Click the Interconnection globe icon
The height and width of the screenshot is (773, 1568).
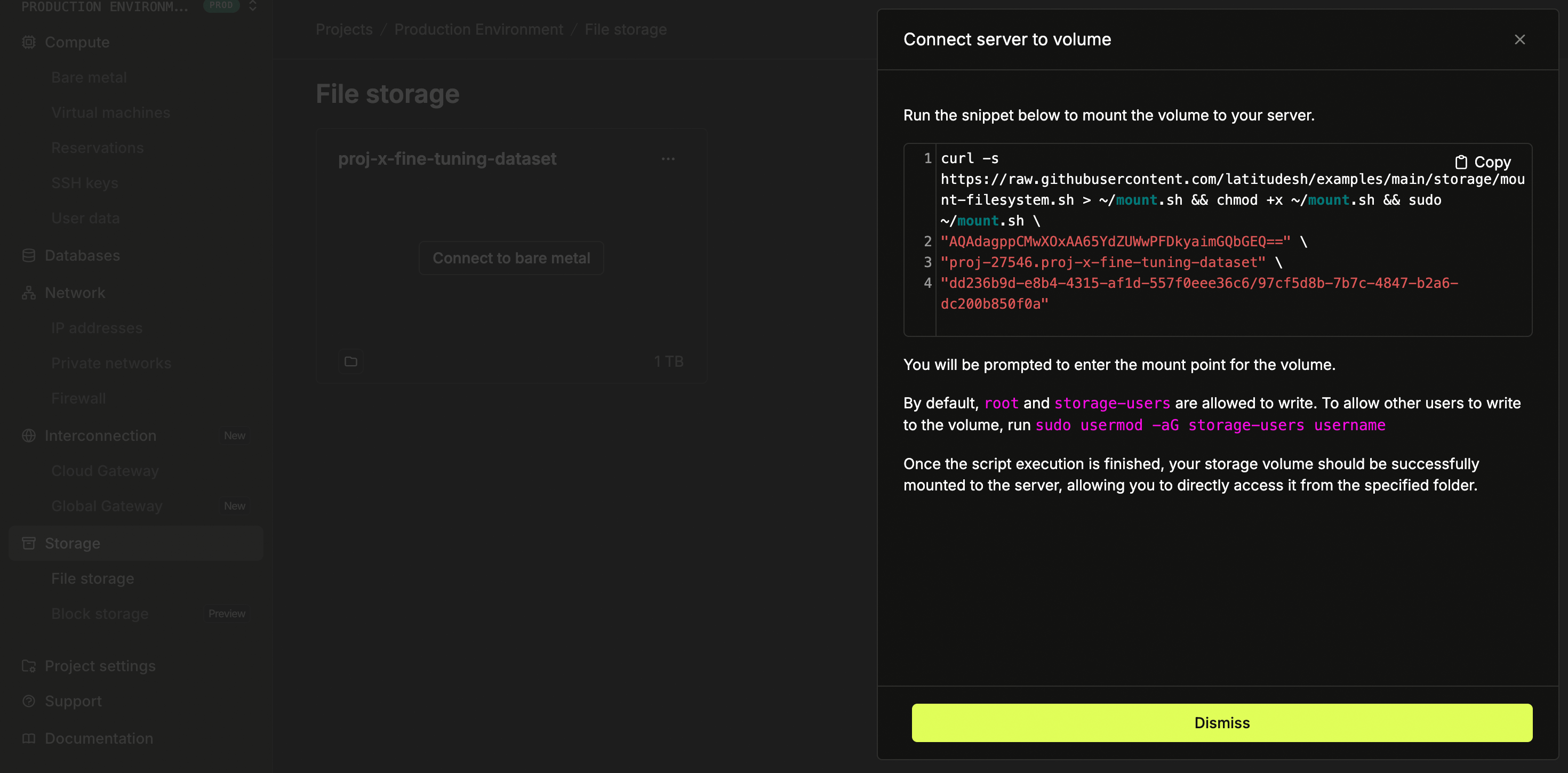[x=29, y=436]
